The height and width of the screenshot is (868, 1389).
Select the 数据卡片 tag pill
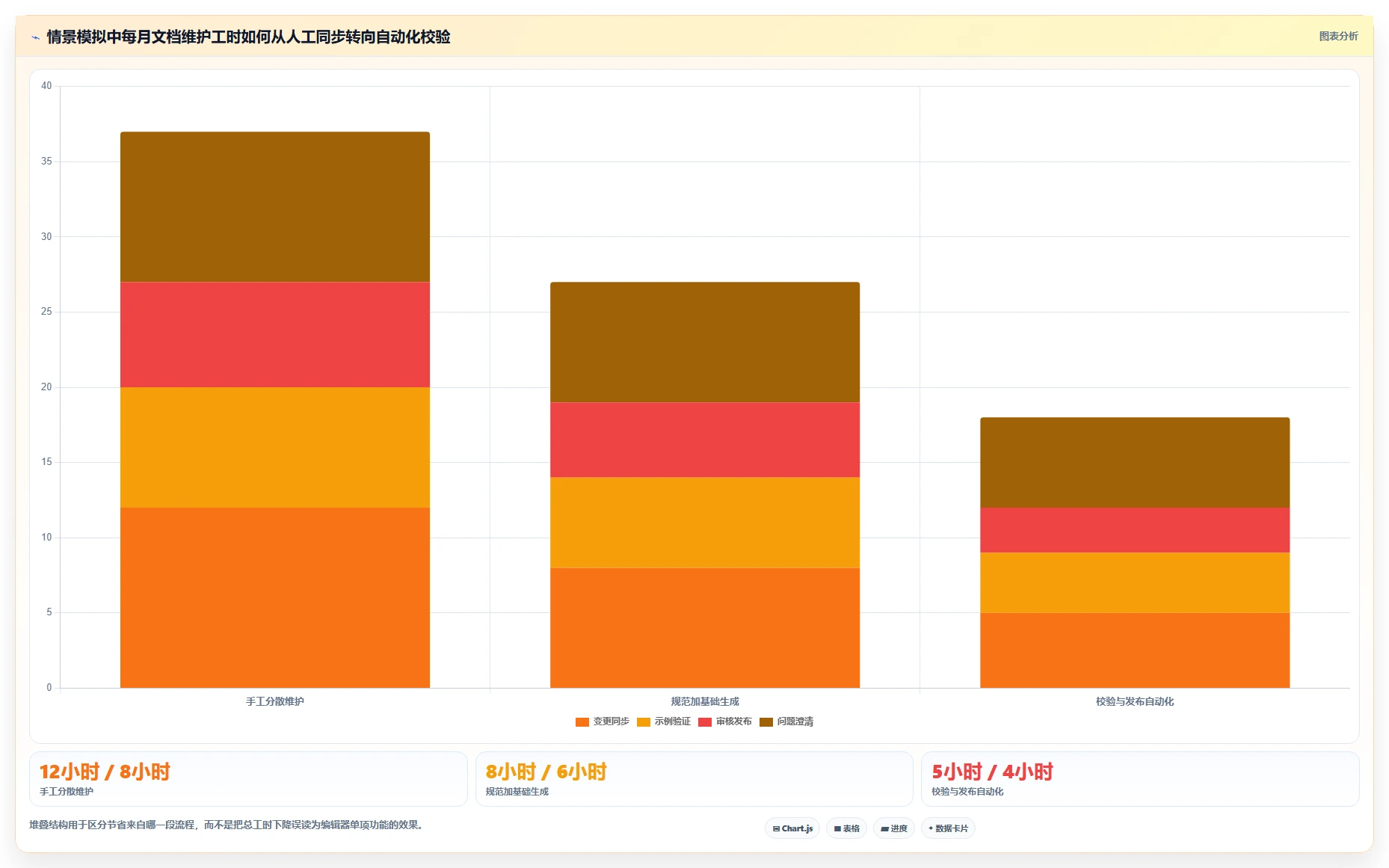click(948, 828)
